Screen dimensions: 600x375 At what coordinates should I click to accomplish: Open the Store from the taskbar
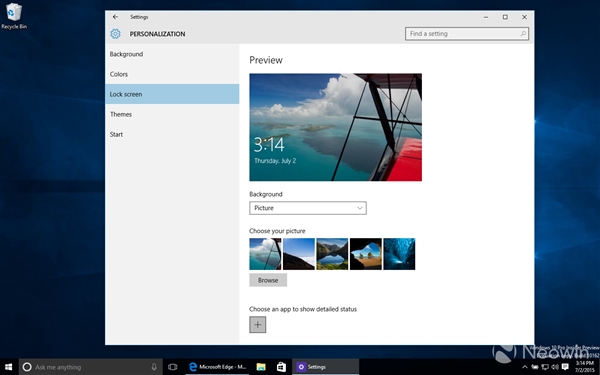tap(281, 367)
